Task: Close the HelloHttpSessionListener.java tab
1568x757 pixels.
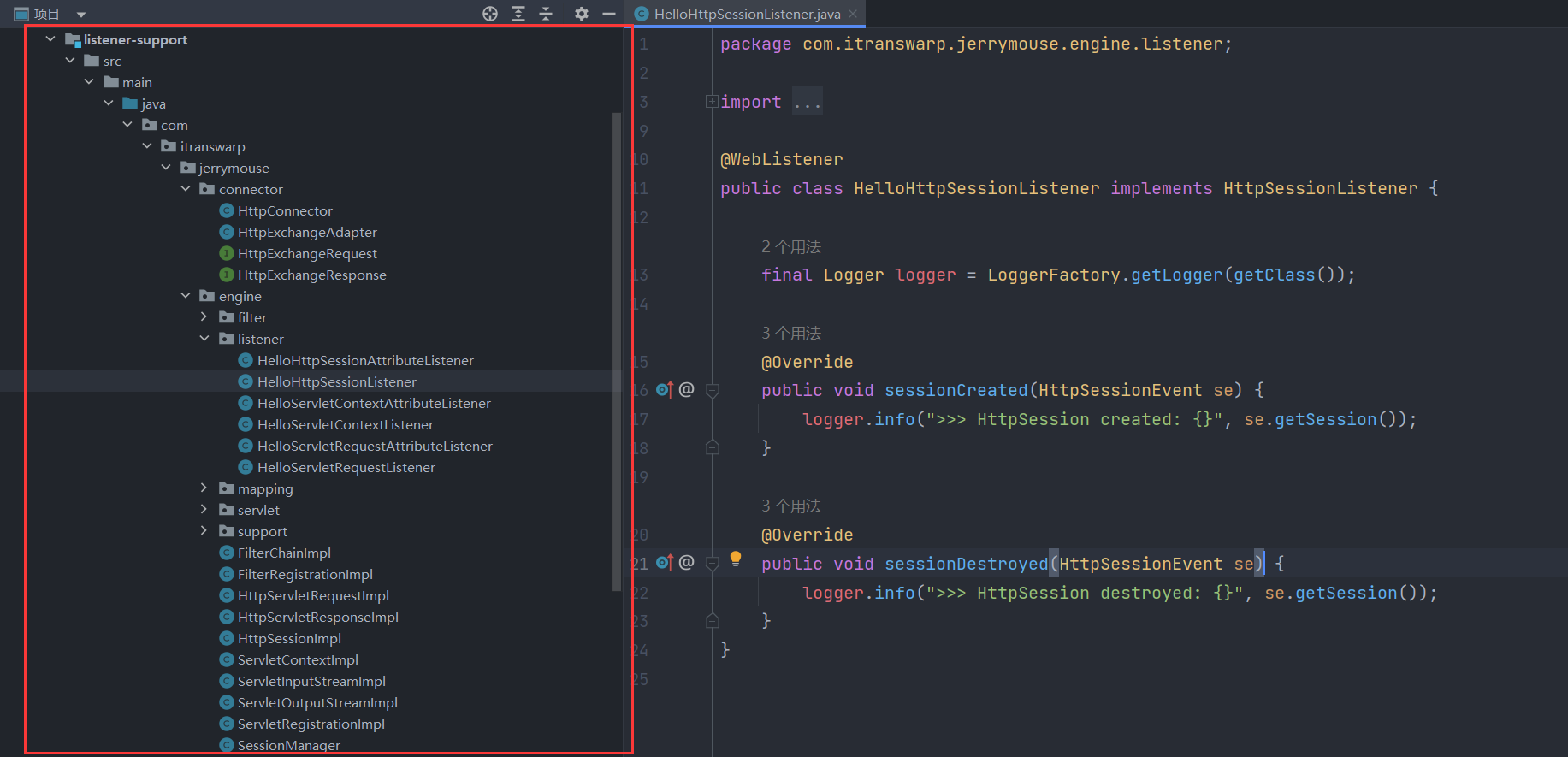Action: pyautogui.click(x=853, y=14)
